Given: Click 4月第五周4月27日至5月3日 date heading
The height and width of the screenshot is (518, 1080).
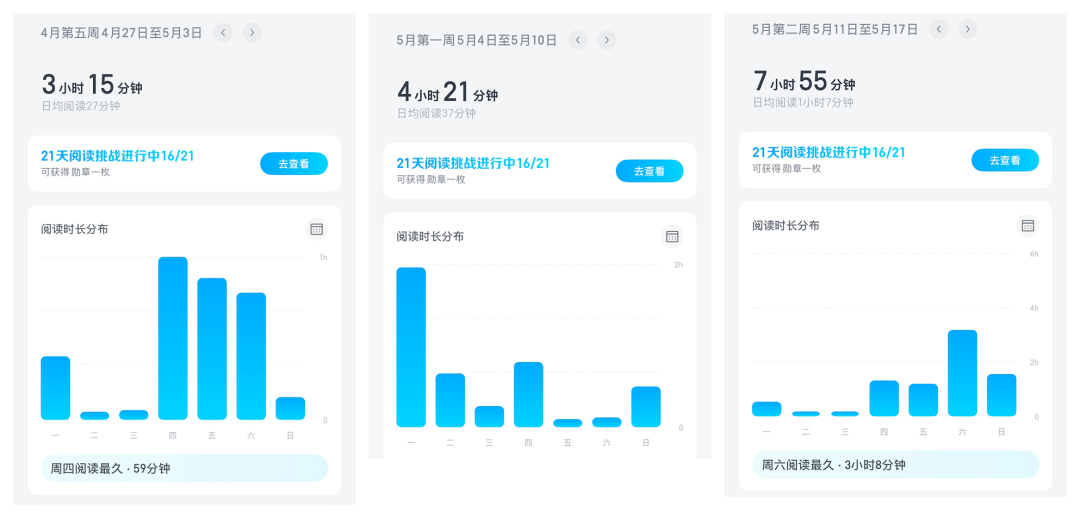Looking at the screenshot, I should point(121,32).
